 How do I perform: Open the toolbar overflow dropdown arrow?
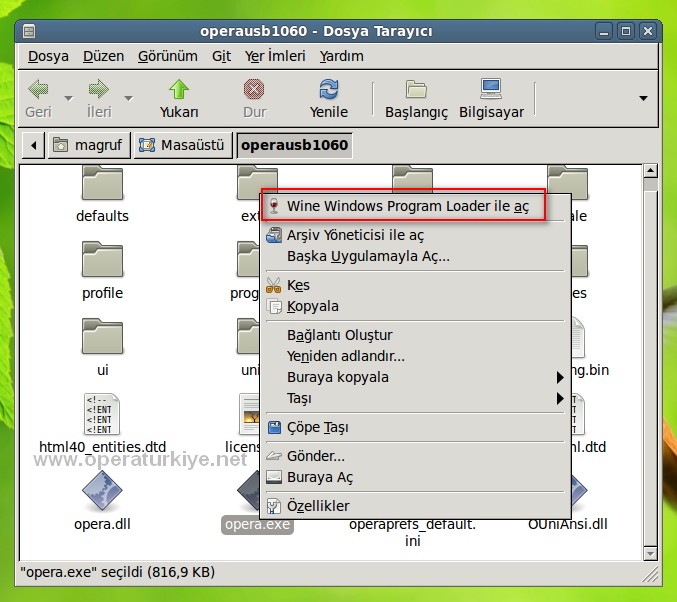pyautogui.click(x=643, y=98)
